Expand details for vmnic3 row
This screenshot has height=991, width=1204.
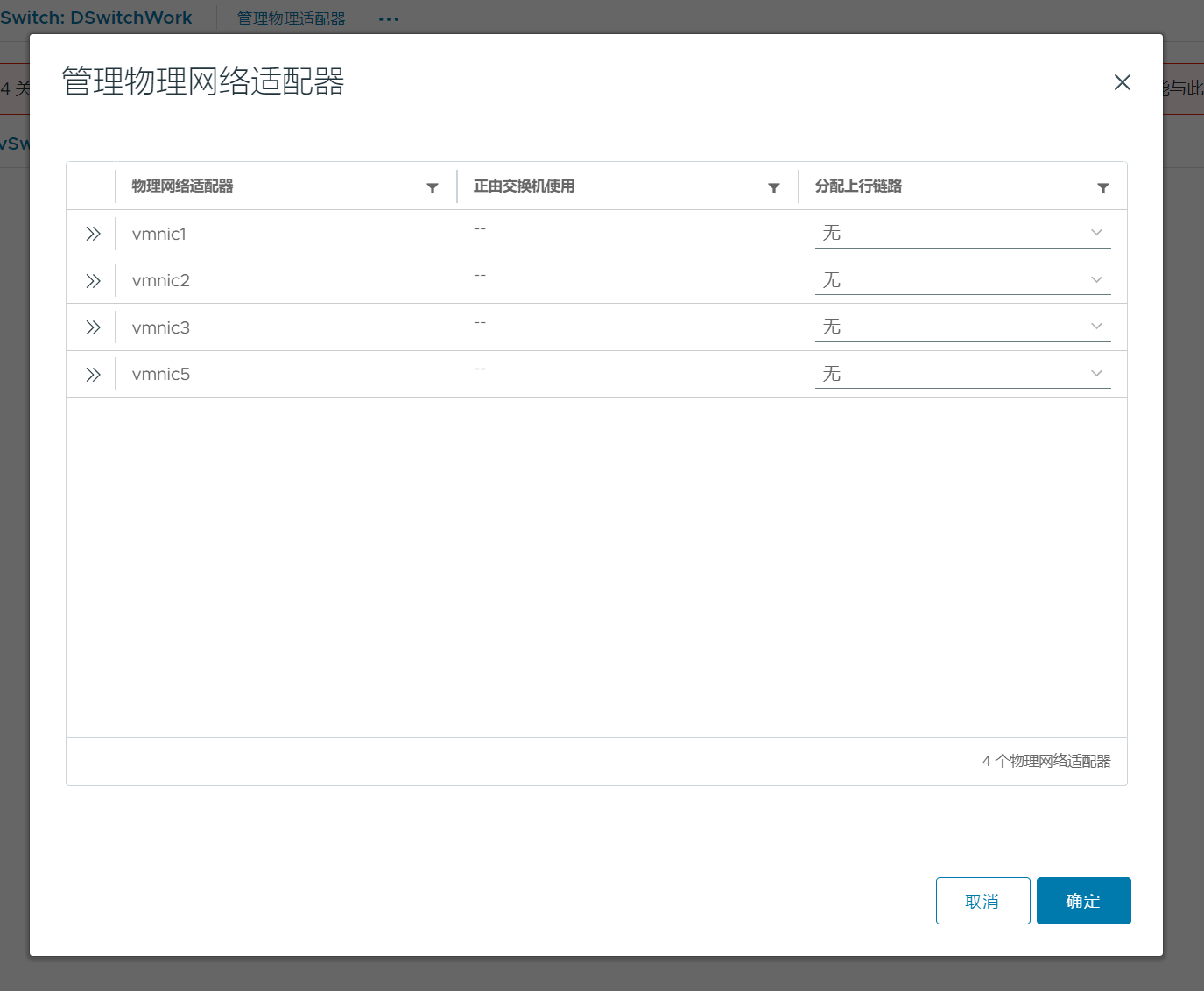93,327
